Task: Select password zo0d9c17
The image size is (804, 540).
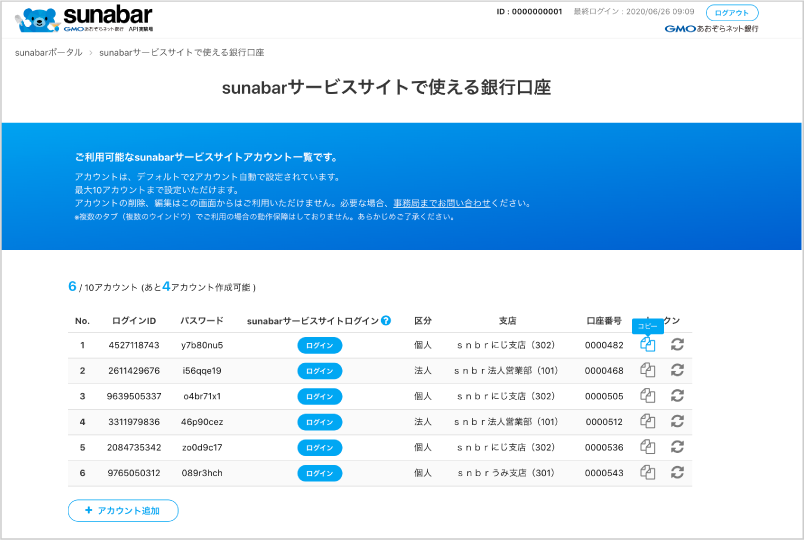Action: [202, 448]
